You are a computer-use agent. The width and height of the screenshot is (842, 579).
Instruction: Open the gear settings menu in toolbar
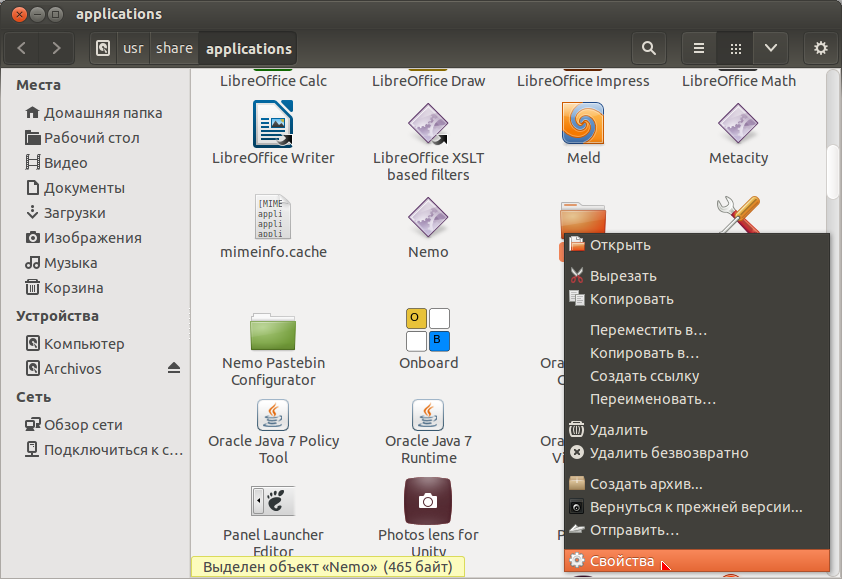coord(820,48)
